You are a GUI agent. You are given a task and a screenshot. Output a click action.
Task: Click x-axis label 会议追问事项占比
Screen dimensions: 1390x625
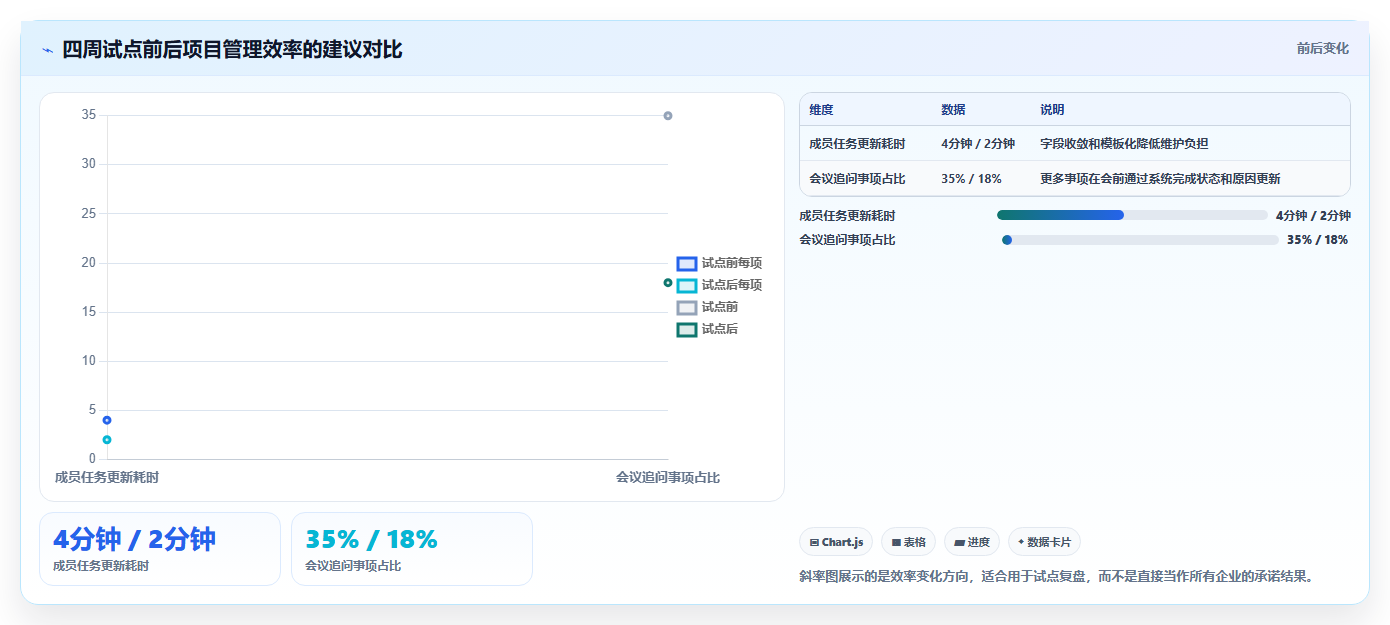coord(668,478)
